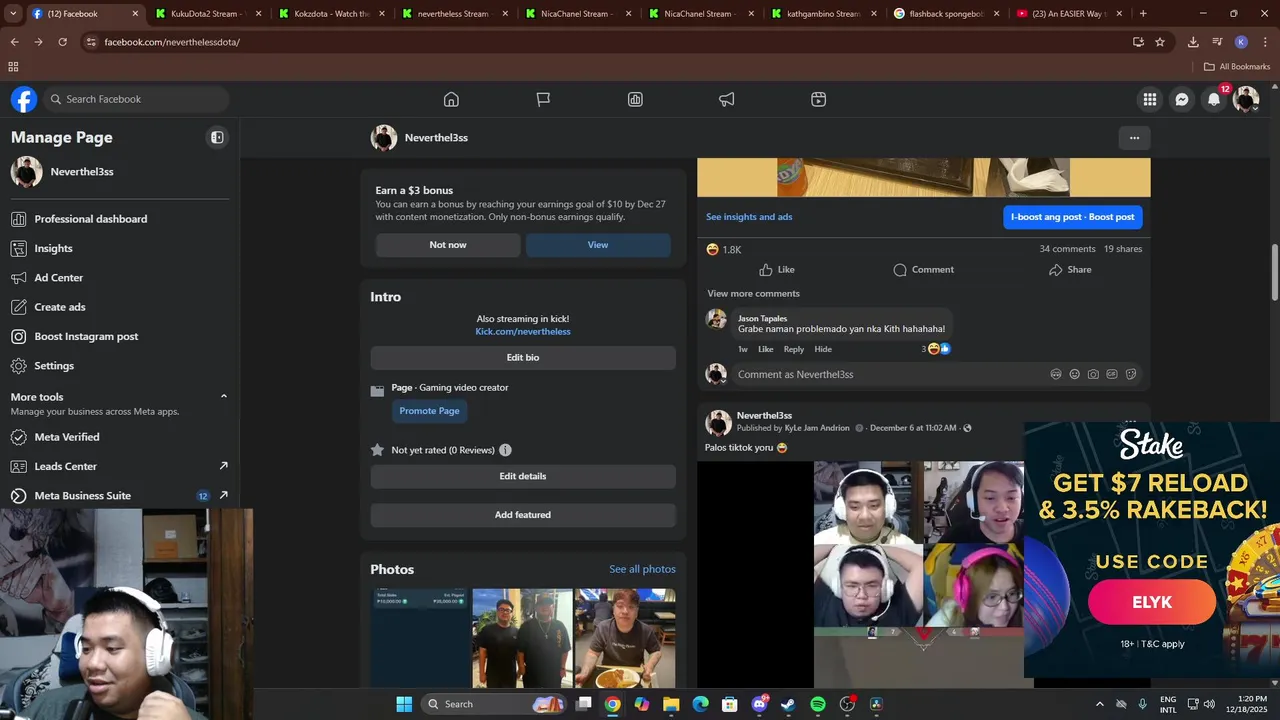
Task: Click the Share arrow on the post
Action: pos(1070,270)
